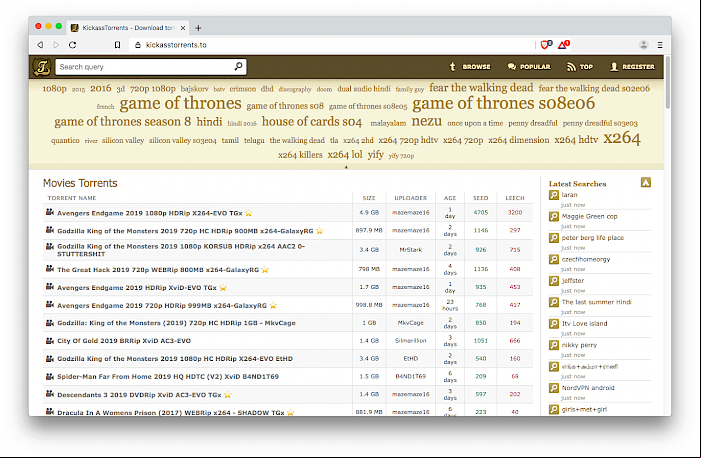The height and width of the screenshot is (458, 701).
Task: Click star icon on Descendants 3 row
Action: tap(228, 395)
